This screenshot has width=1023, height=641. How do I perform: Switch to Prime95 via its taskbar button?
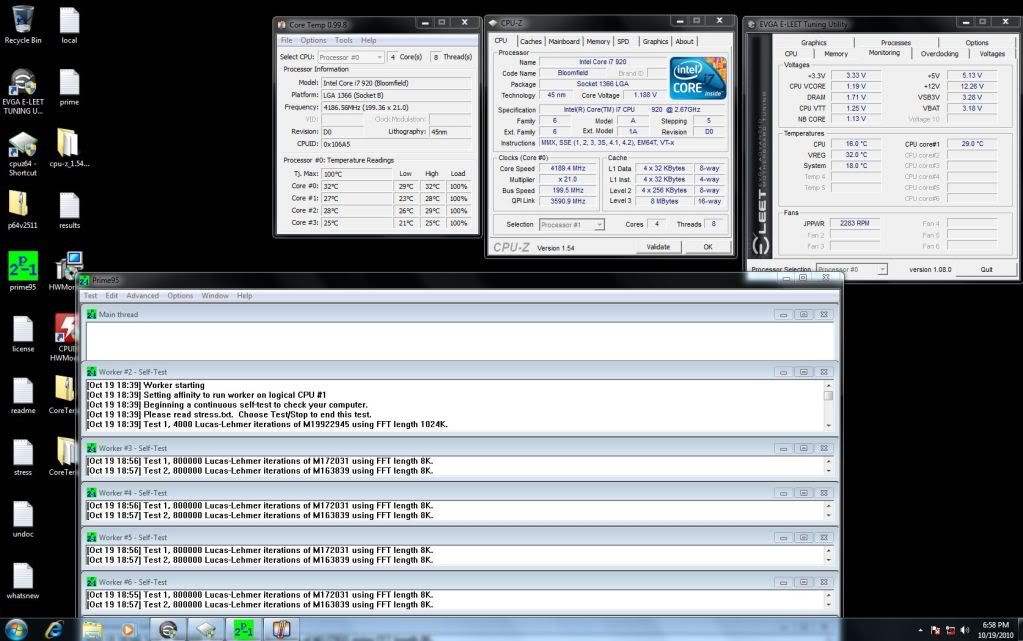[243, 629]
